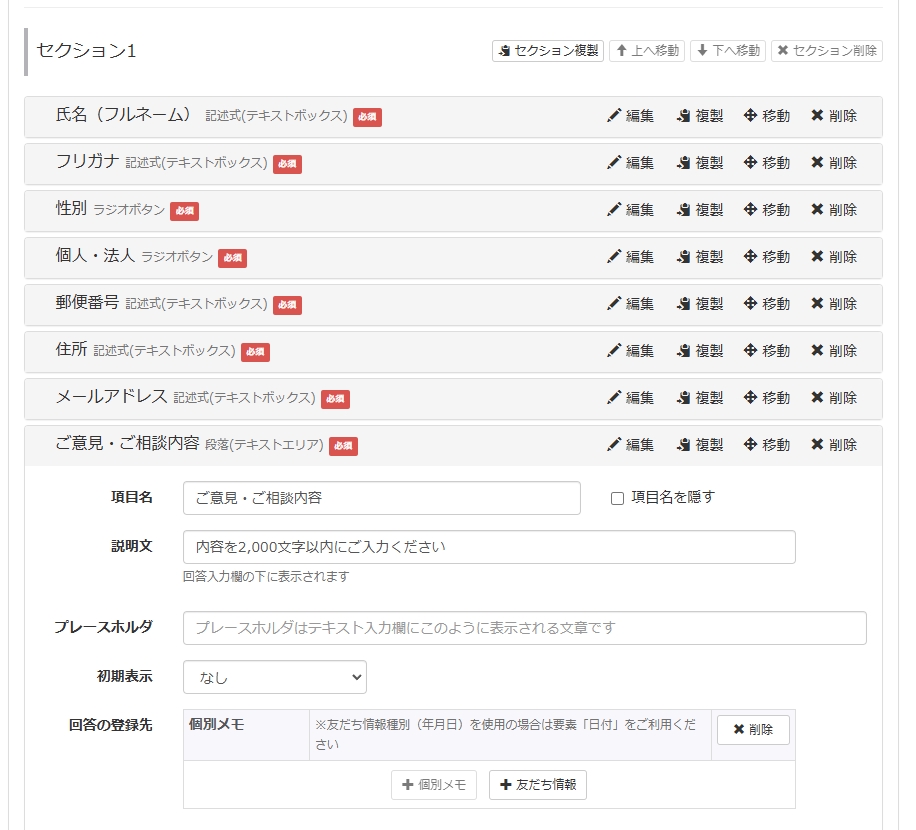
Task: Click the 説明文 input field
Action: pos(489,547)
